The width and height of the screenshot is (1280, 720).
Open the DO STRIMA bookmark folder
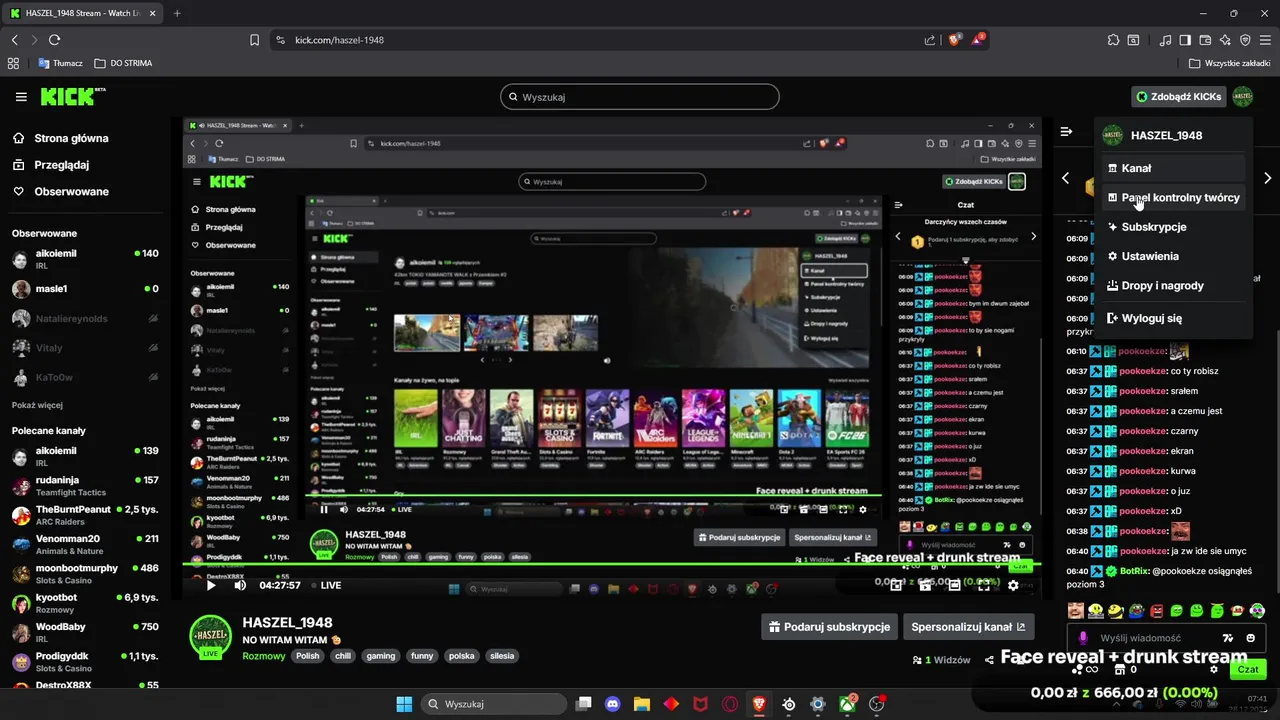point(123,63)
